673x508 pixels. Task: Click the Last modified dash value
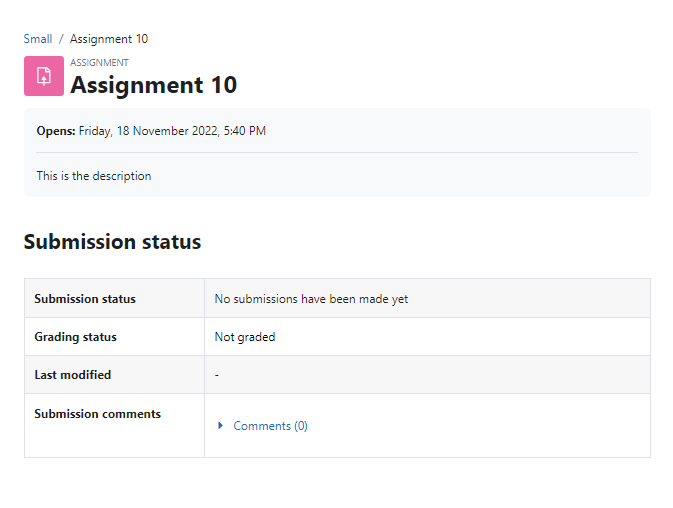coord(217,375)
